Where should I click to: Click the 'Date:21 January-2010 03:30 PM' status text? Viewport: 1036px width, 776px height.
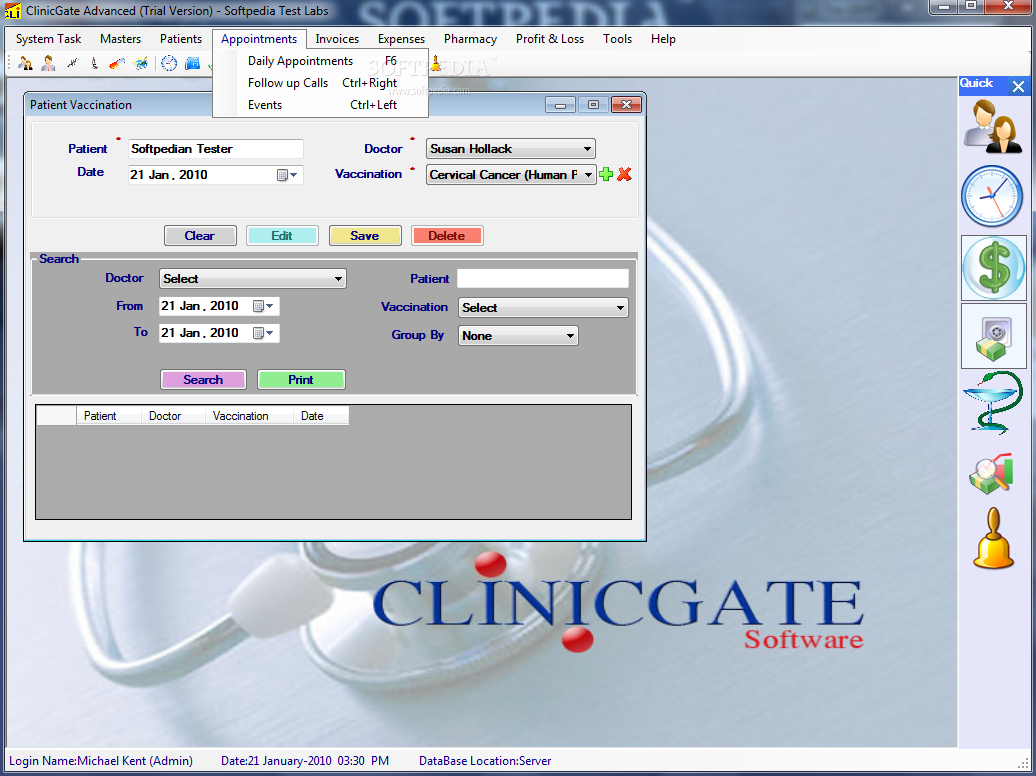coord(305,761)
